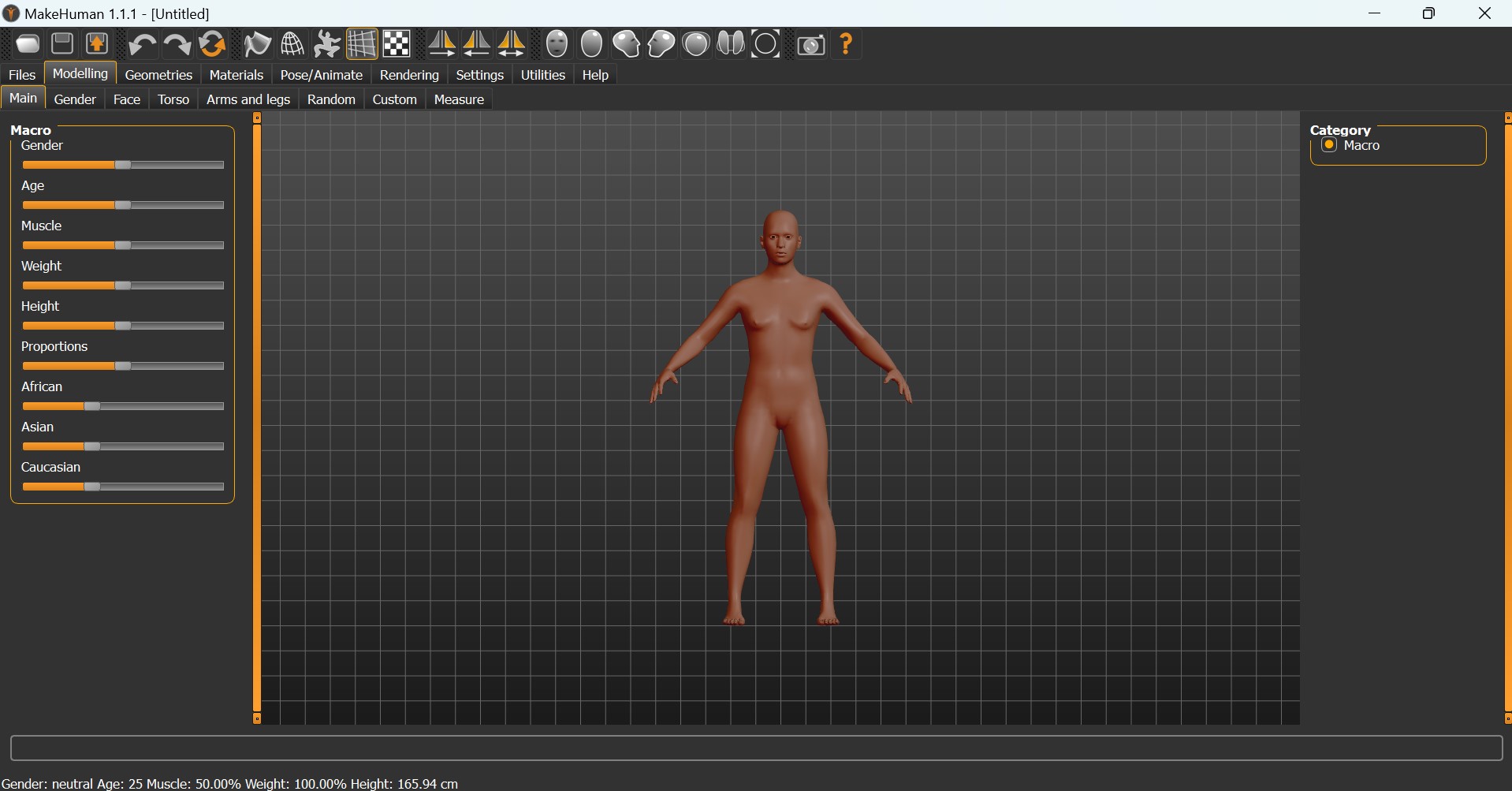Screen dimensions: 1512x791
Task: Click the Asian slider handle
Action: click(x=92, y=446)
